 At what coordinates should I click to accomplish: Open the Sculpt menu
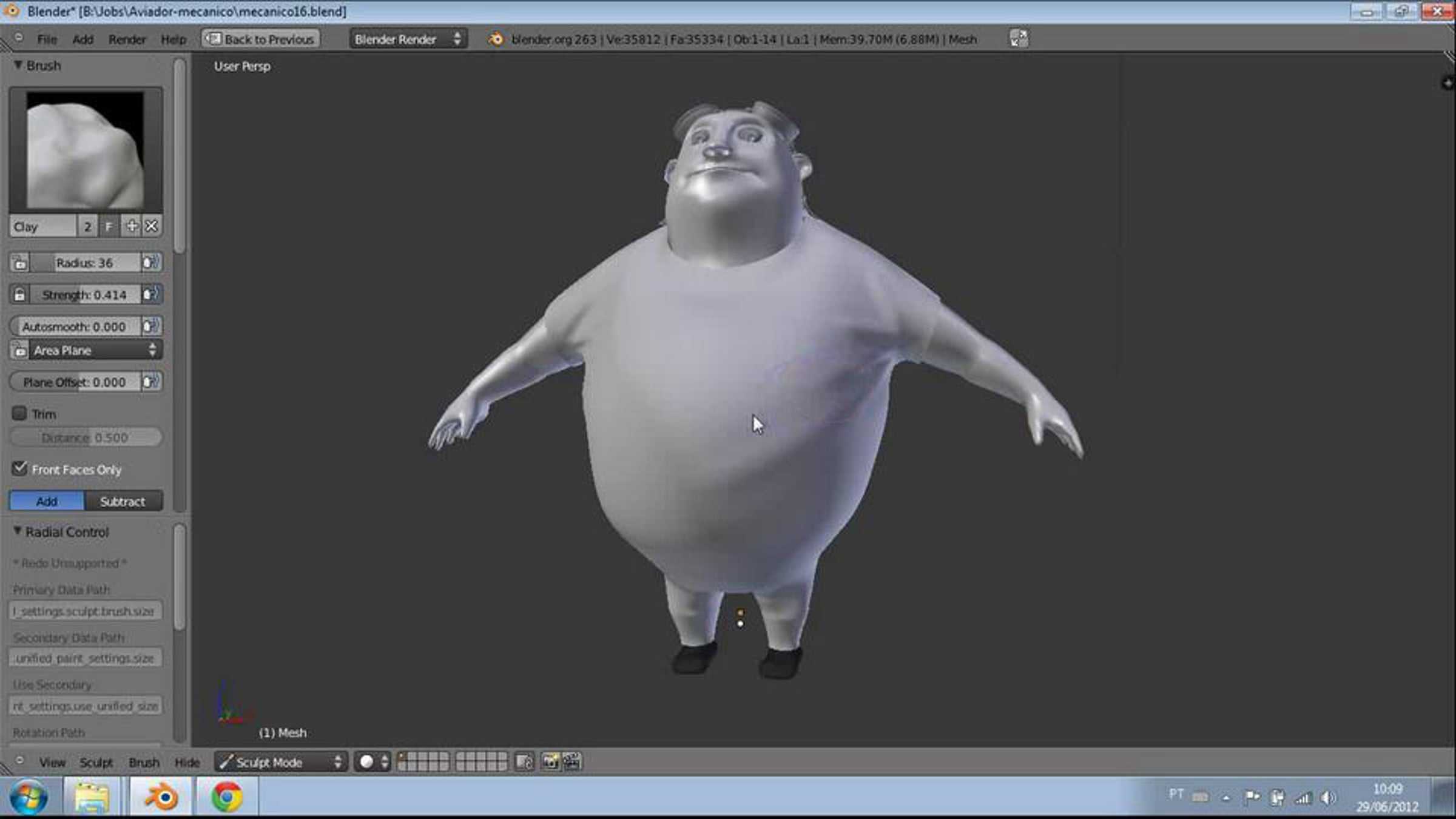pyautogui.click(x=96, y=763)
